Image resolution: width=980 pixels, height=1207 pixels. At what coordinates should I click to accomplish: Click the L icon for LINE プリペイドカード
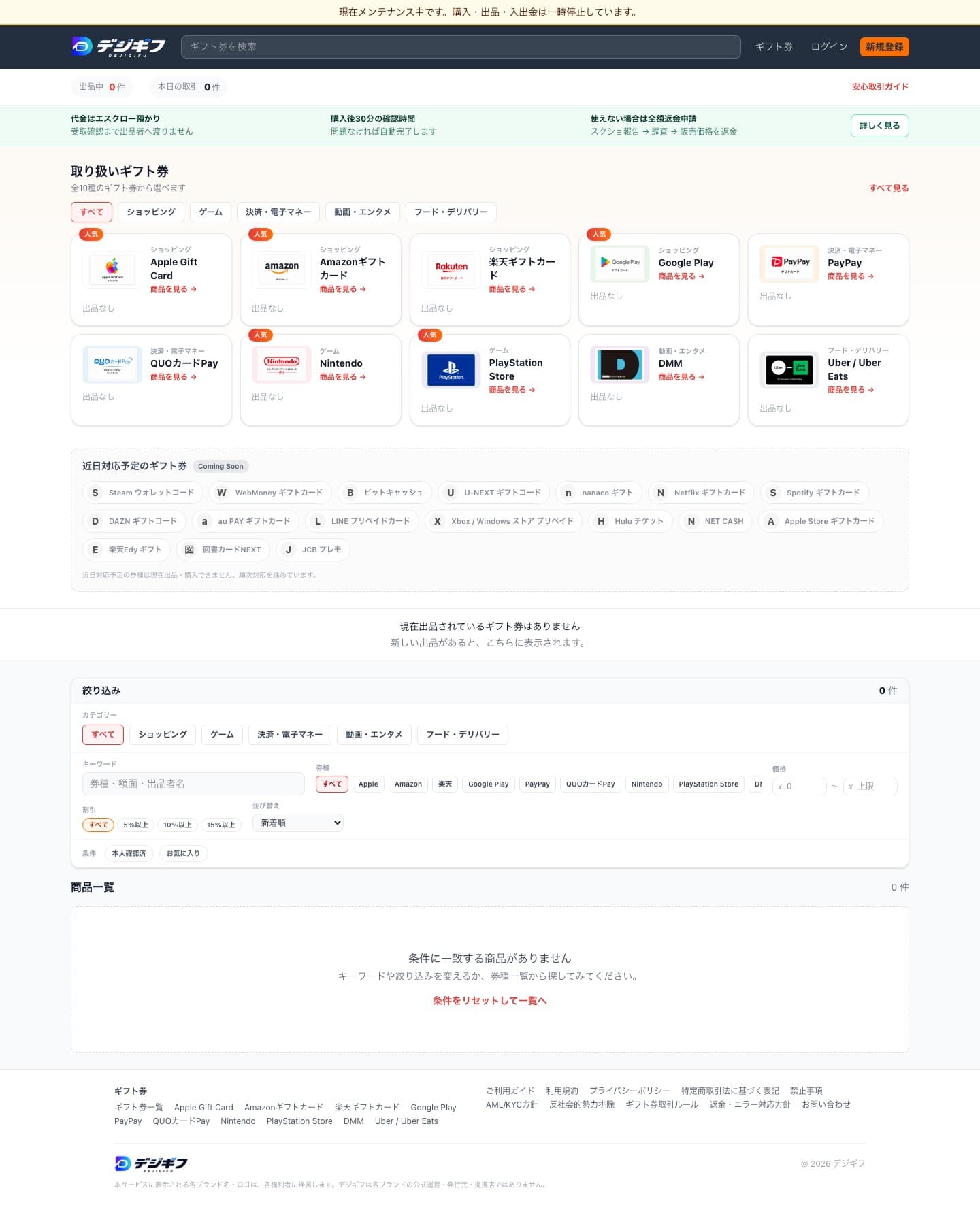[318, 521]
